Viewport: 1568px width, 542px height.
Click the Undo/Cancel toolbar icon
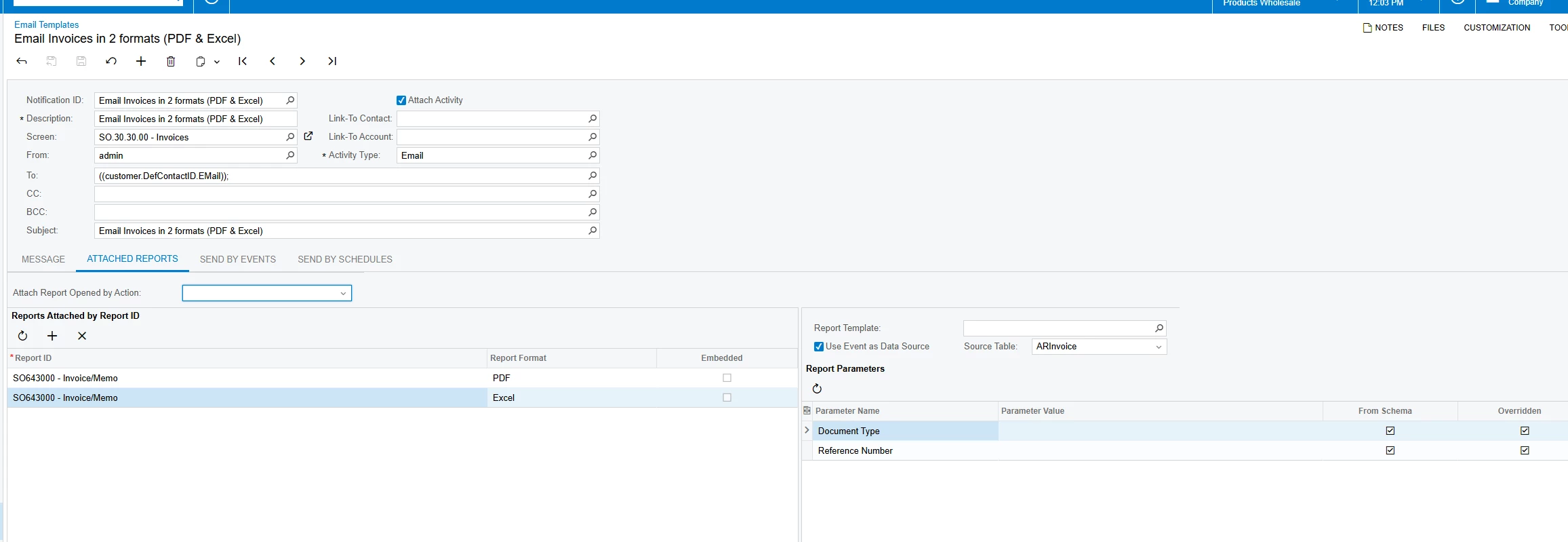[x=111, y=61]
